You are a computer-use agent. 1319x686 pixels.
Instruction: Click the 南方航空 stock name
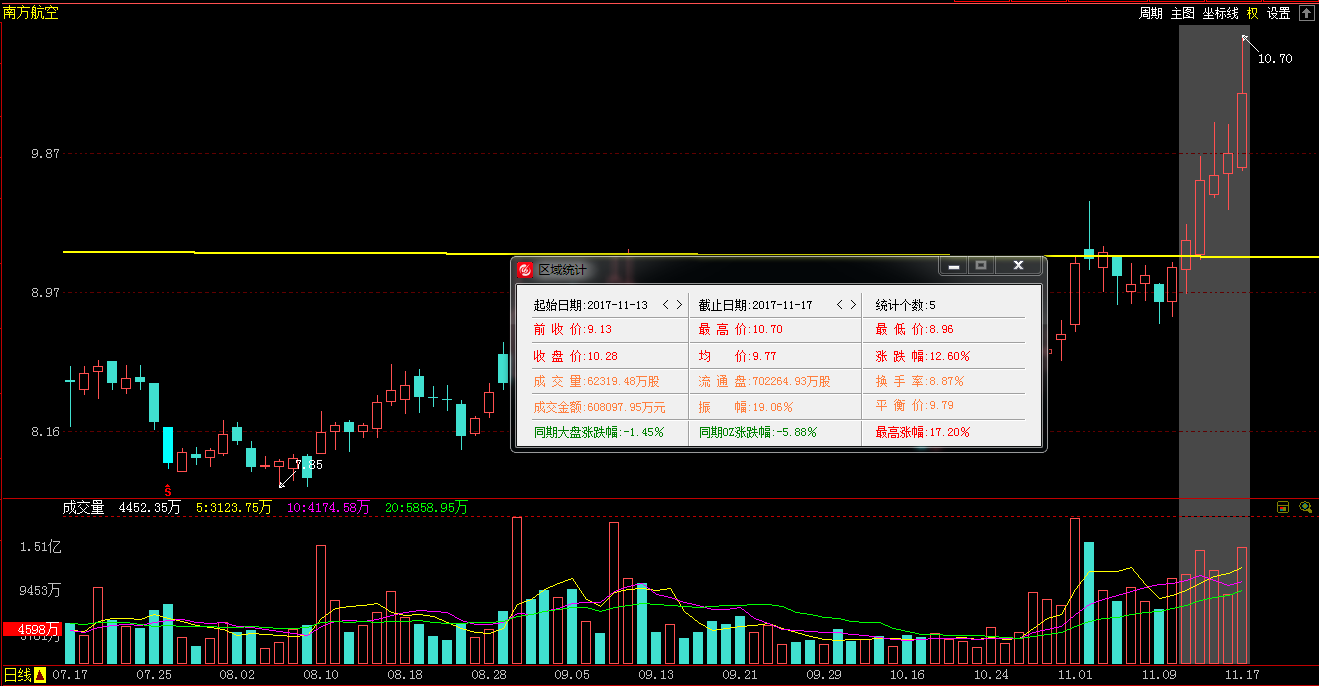[31, 13]
